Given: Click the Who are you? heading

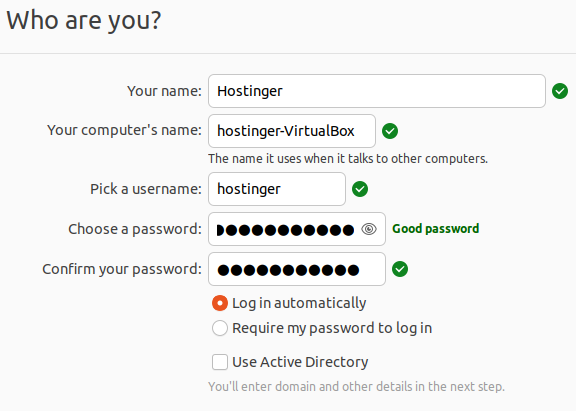Looking at the screenshot, I should click(84, 21).
